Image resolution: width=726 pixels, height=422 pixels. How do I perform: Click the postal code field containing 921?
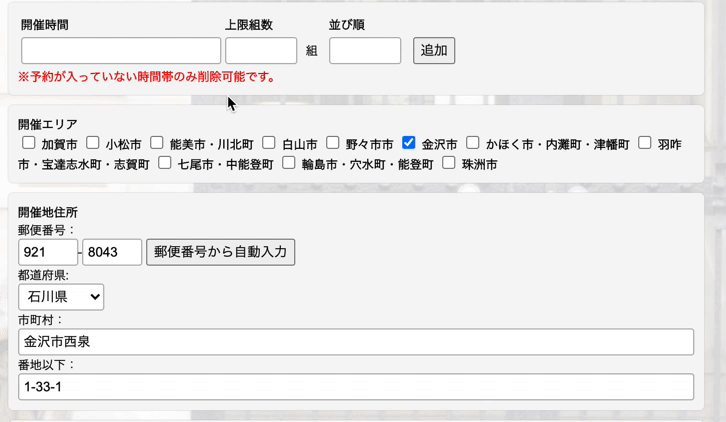coord(48,252)
